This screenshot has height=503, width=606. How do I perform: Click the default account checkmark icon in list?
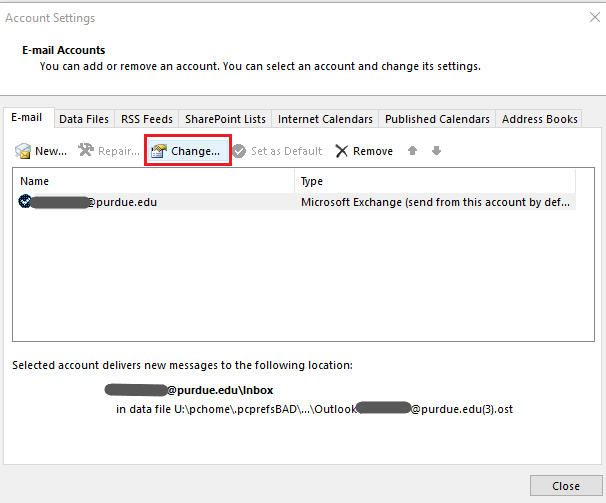(25, 202)
